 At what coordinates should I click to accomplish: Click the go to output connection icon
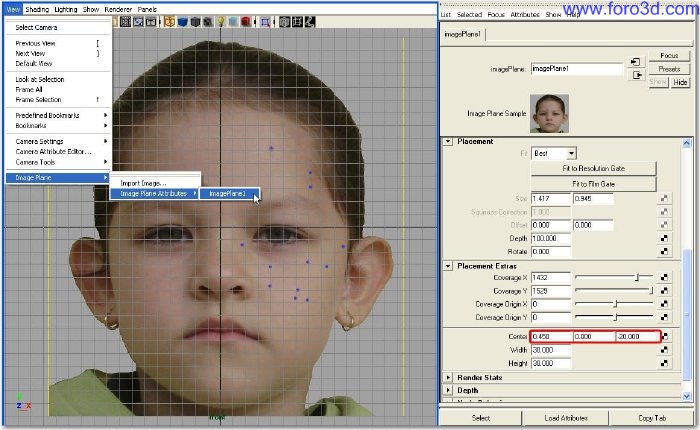636,75
